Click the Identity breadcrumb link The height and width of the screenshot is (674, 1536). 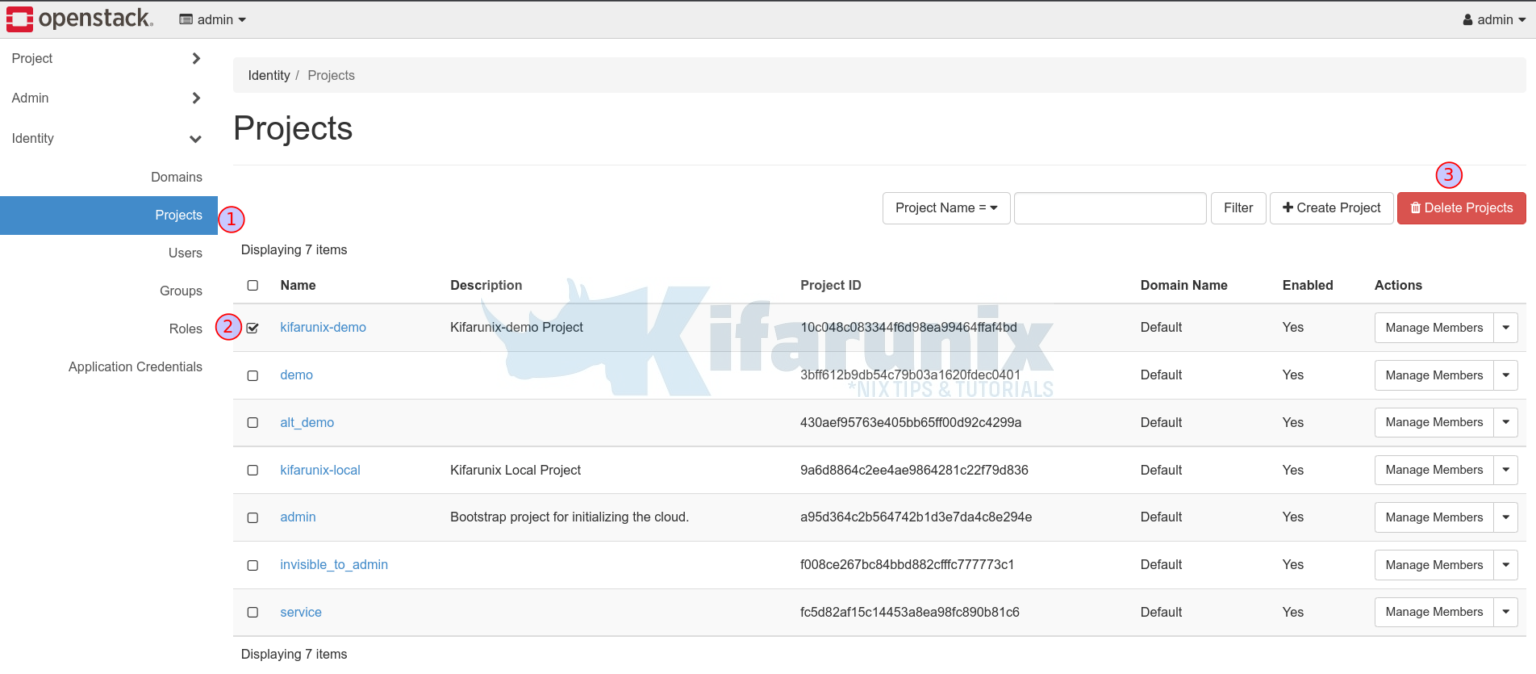tap(269, 75)
